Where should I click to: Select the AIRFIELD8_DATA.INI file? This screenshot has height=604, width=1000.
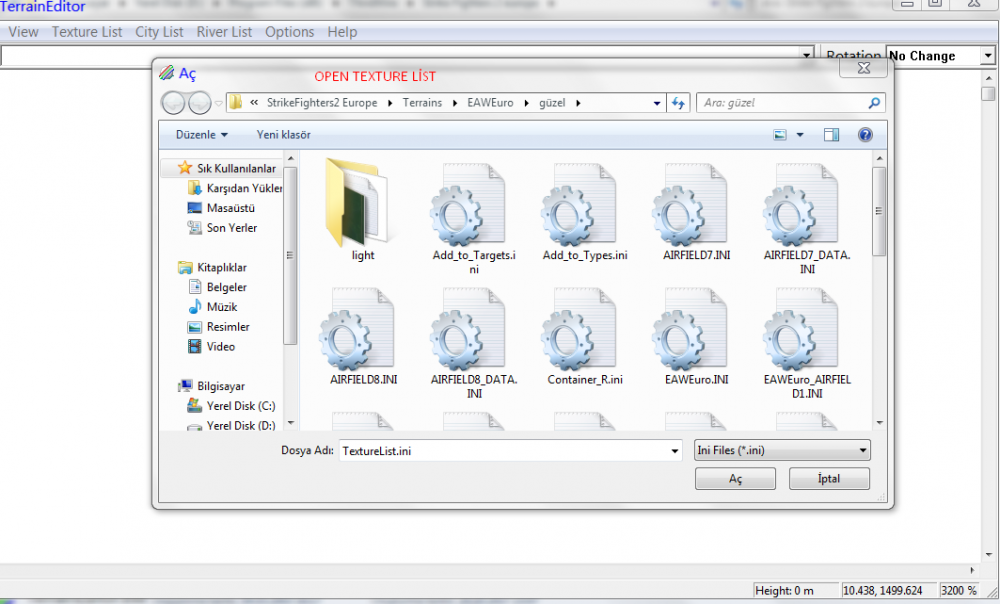tap(473, 343)
